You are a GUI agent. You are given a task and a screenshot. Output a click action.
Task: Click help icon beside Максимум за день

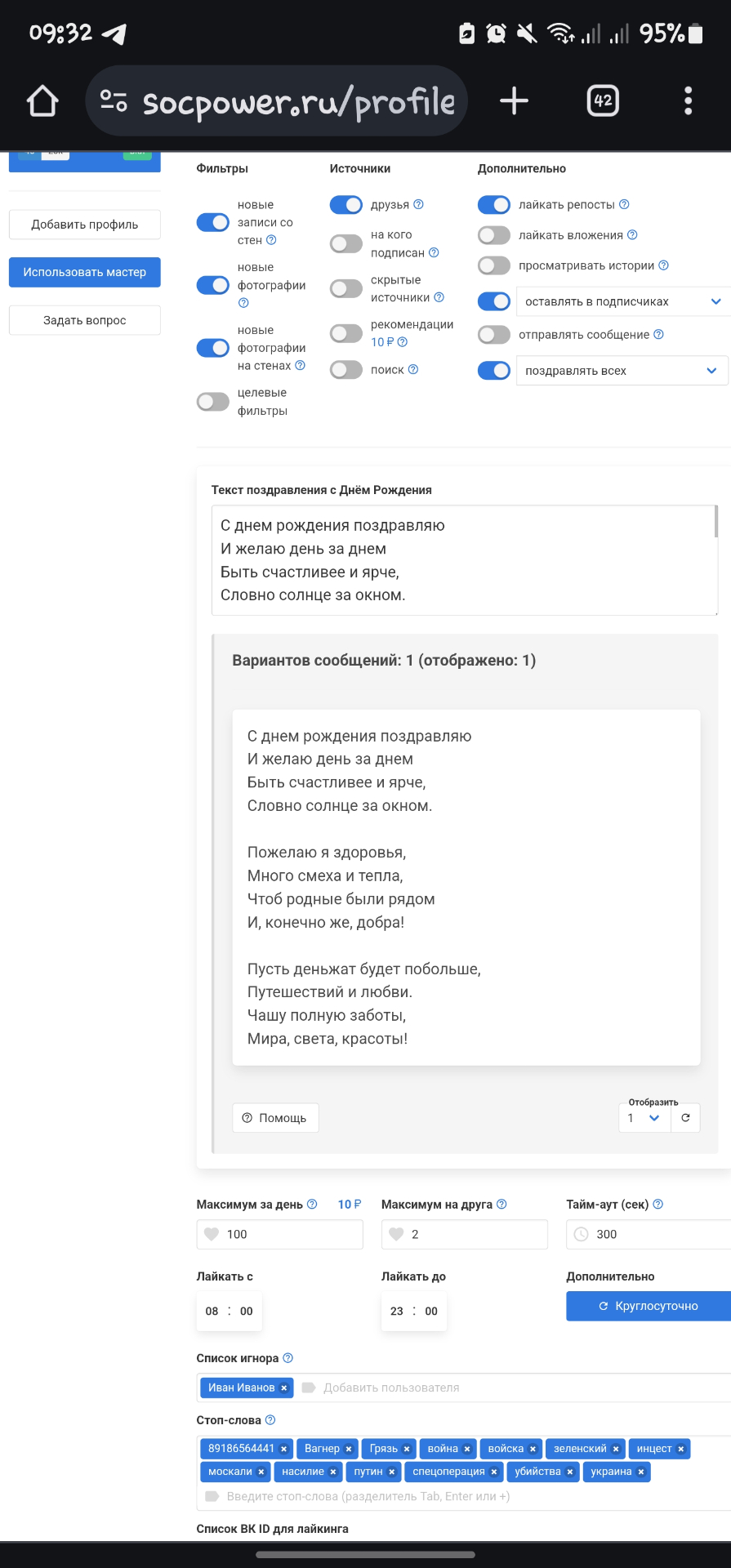[312, 1204]
